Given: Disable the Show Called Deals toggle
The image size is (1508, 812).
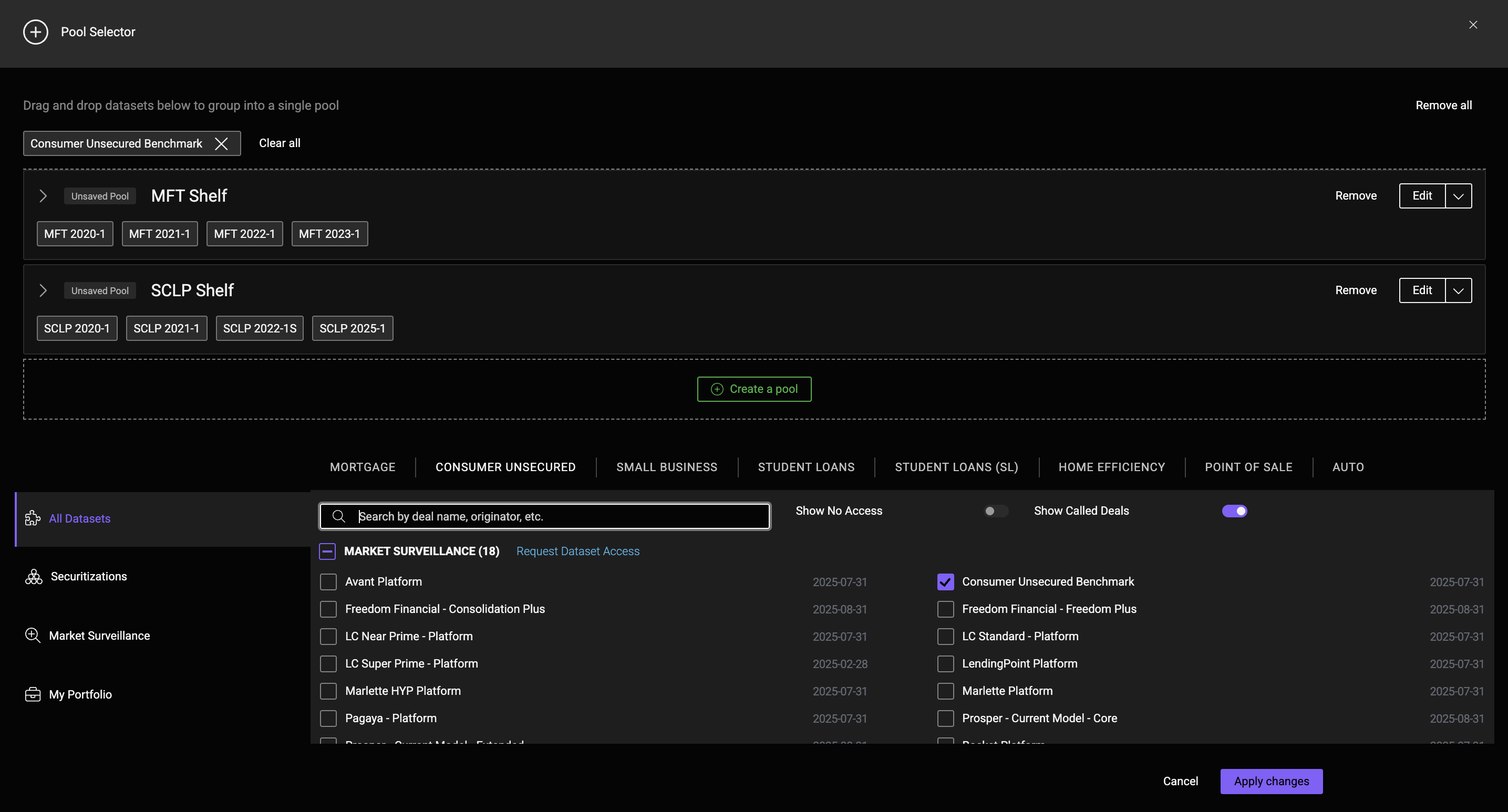Looking at the screenshot, I should (1234, 511).
